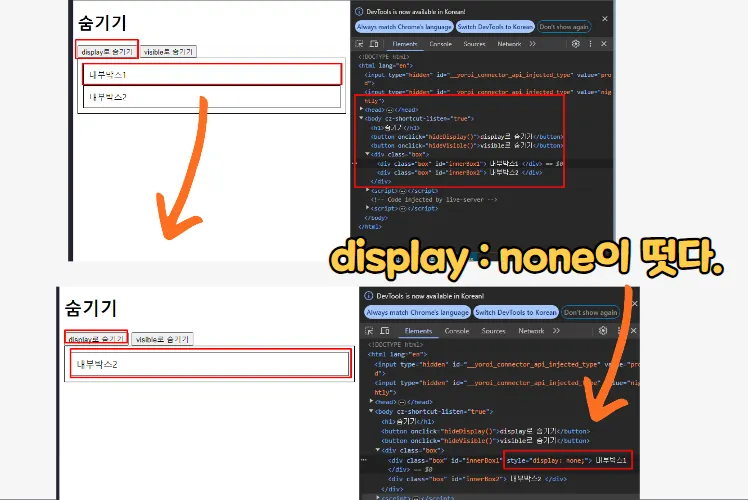Click 'Switch DevTools to Korean' in bottom DevTools
The height and width of the screenshot is (500, 748).
[516, 312]
